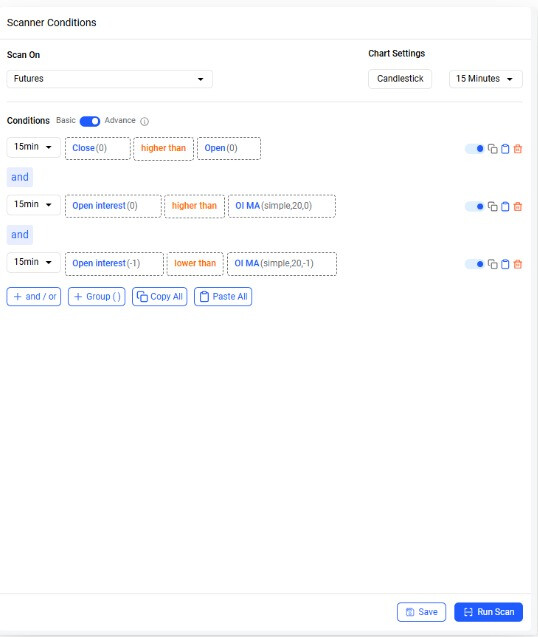
Task: Expand the 15min dropdown on first condition
Action: point(33,147)
